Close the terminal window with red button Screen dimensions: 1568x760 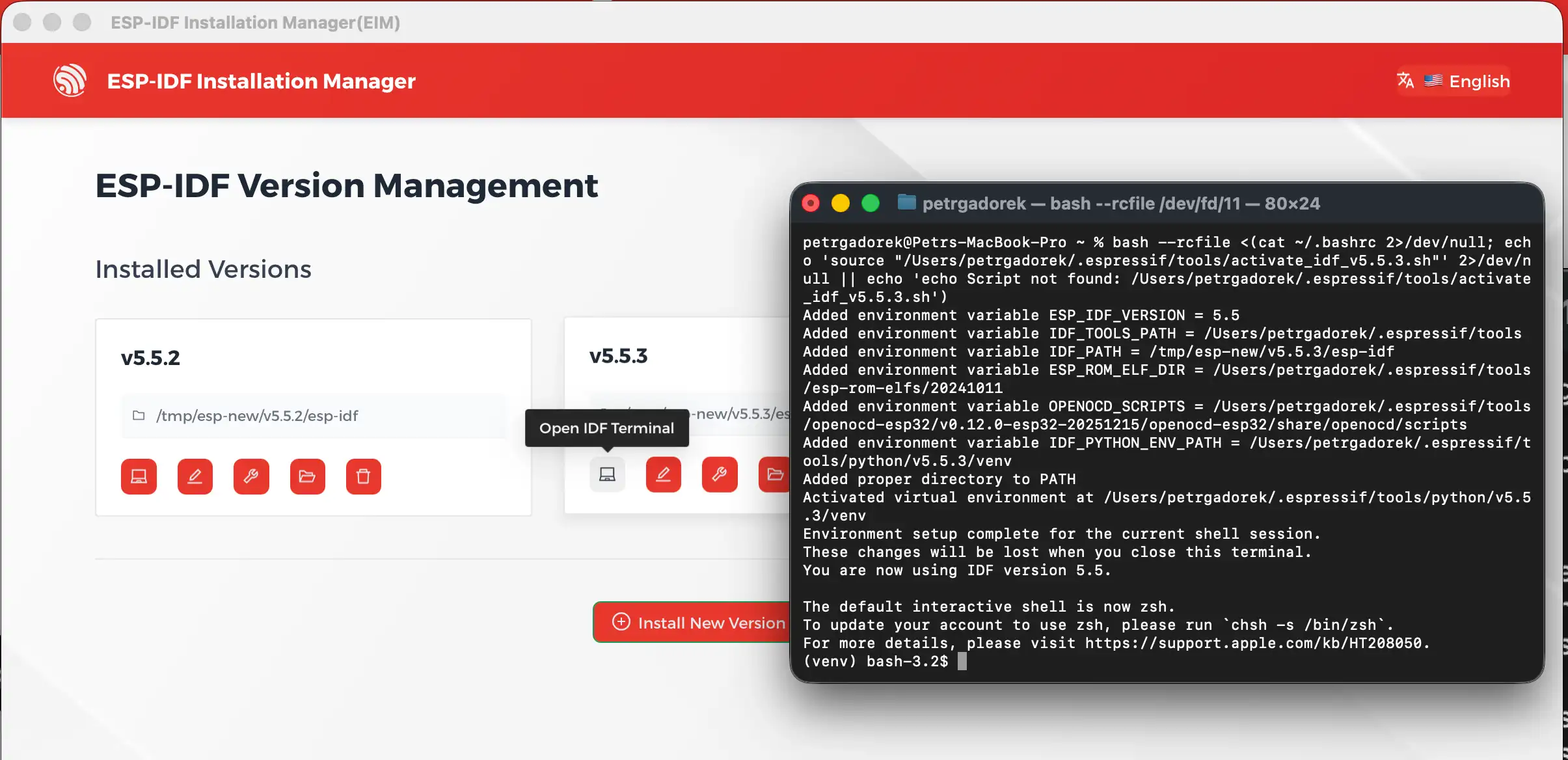tap(811, 204)
